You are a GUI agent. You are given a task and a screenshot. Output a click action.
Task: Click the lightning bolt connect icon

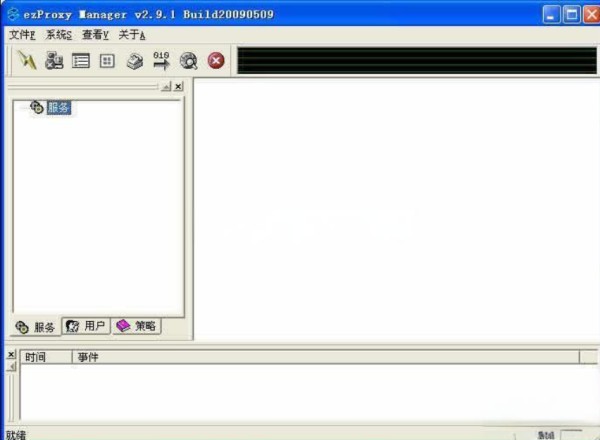[x=27, y=61]
